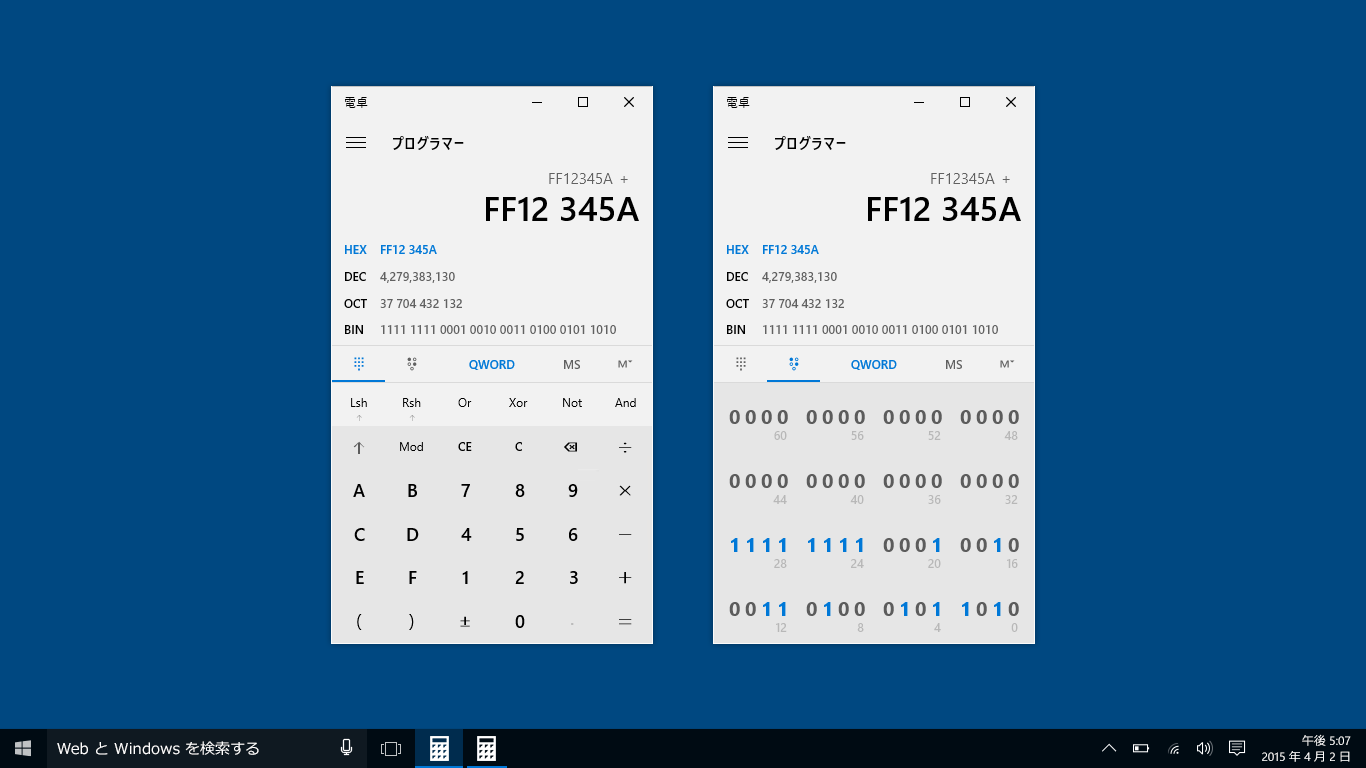Screen dimensions: 1366x768
Task: Click the divide (÷) key
Action: tap(625, 447)
